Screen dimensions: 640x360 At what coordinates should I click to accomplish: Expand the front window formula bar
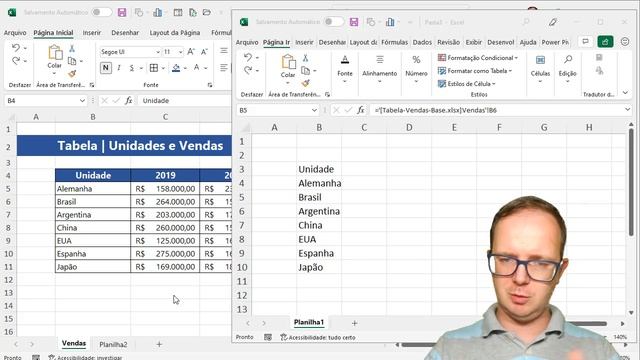click(x=627, y=110)
